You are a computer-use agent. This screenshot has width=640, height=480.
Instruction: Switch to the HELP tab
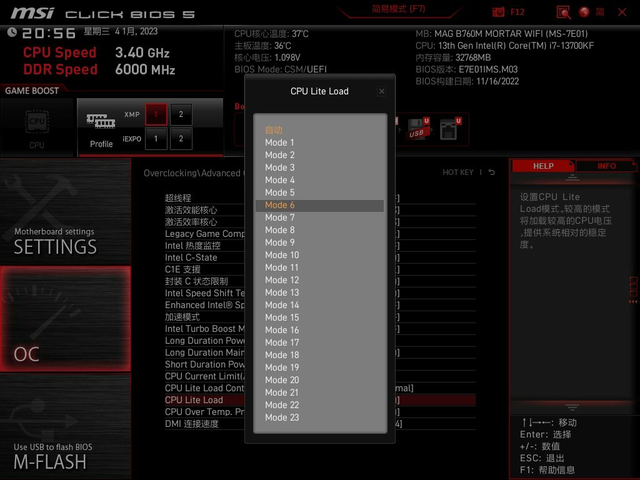pos(543,166)
